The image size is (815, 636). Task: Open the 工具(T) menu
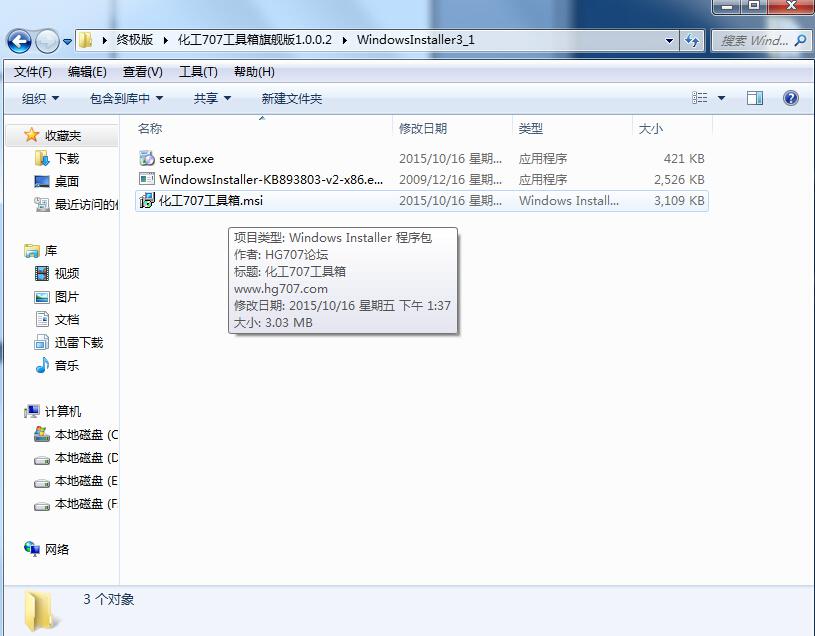tap(197, 71)
